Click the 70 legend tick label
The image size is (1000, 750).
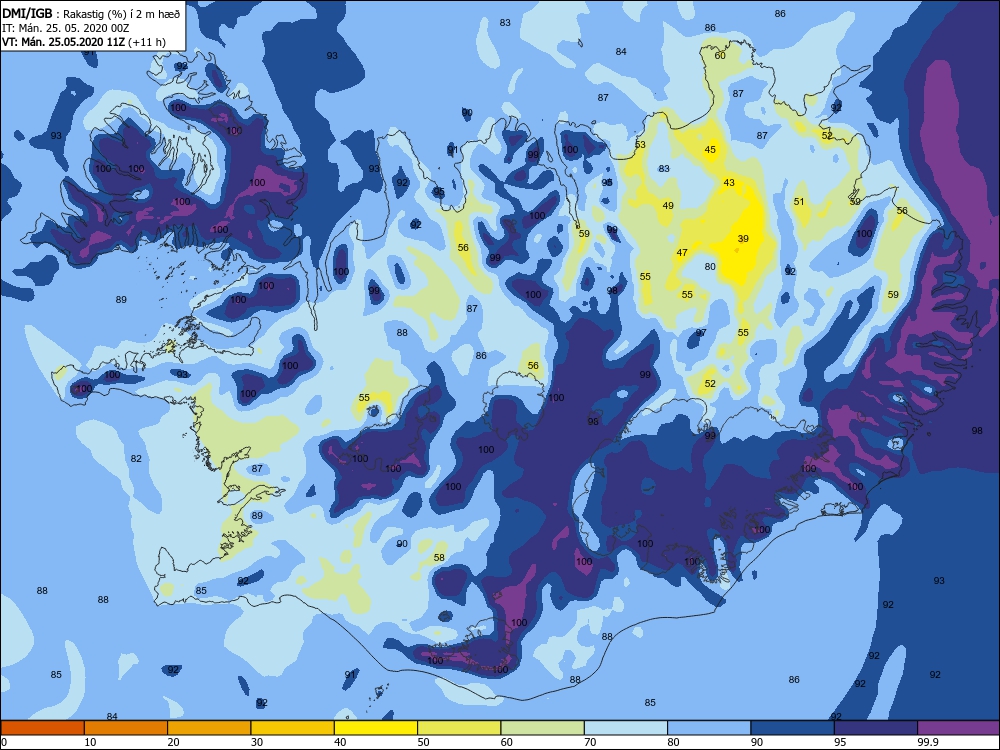(x=590, y=742)
